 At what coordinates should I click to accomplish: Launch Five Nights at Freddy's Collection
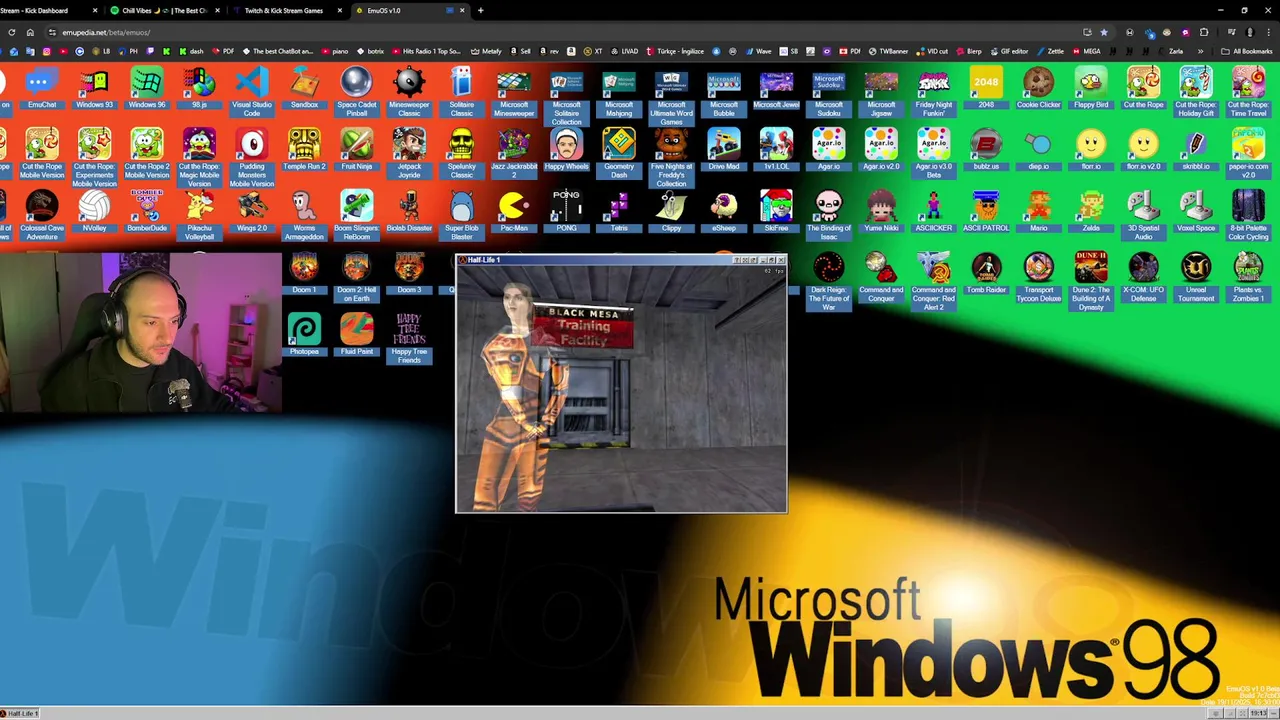[671, 158]
